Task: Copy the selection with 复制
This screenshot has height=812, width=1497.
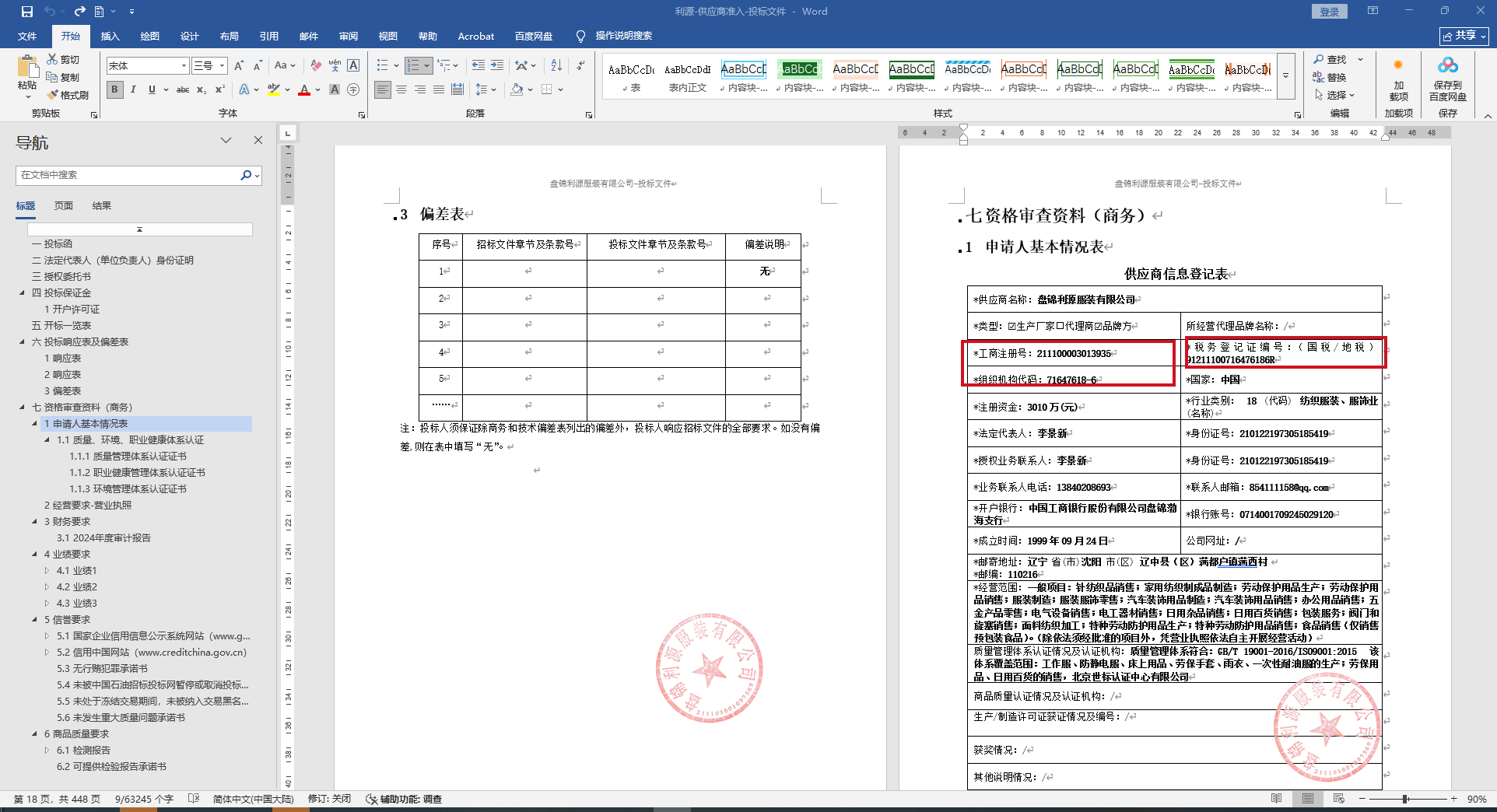Action: pyautogui.click(x=63, y=77)
